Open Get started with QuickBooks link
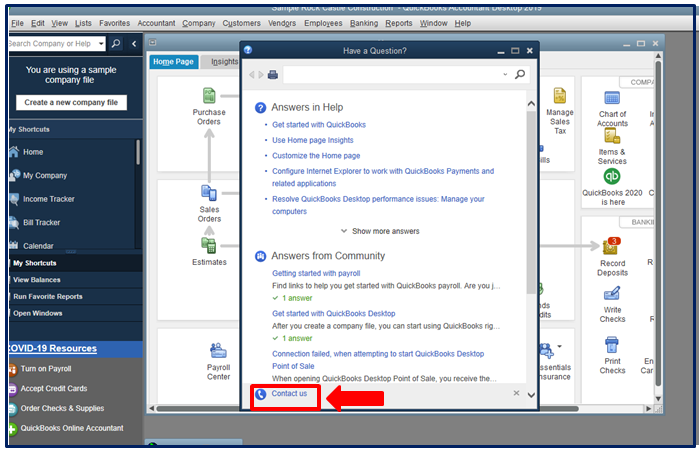 point(319,125)
